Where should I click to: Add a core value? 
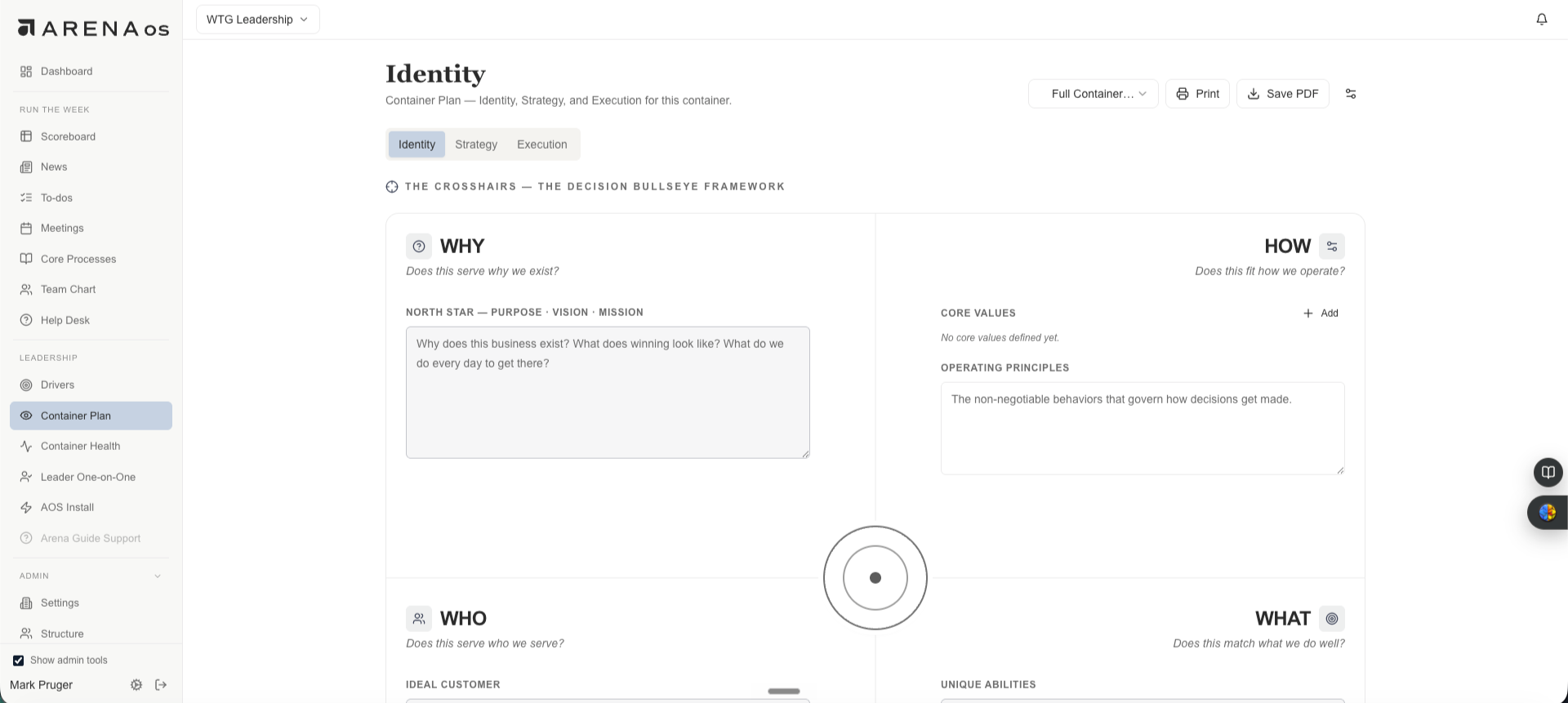pyautogui.click(x=1321, y=313)
